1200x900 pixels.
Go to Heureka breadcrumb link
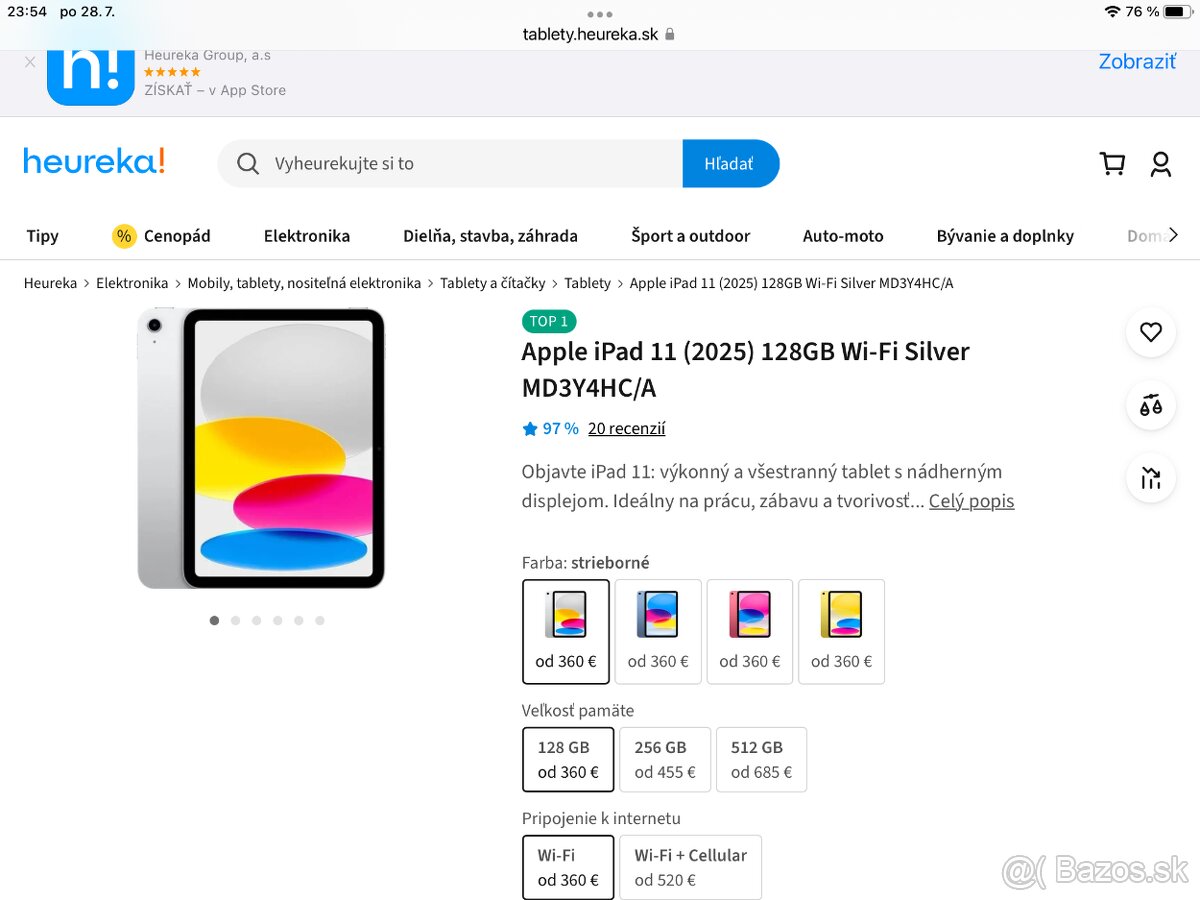[50, 283]
